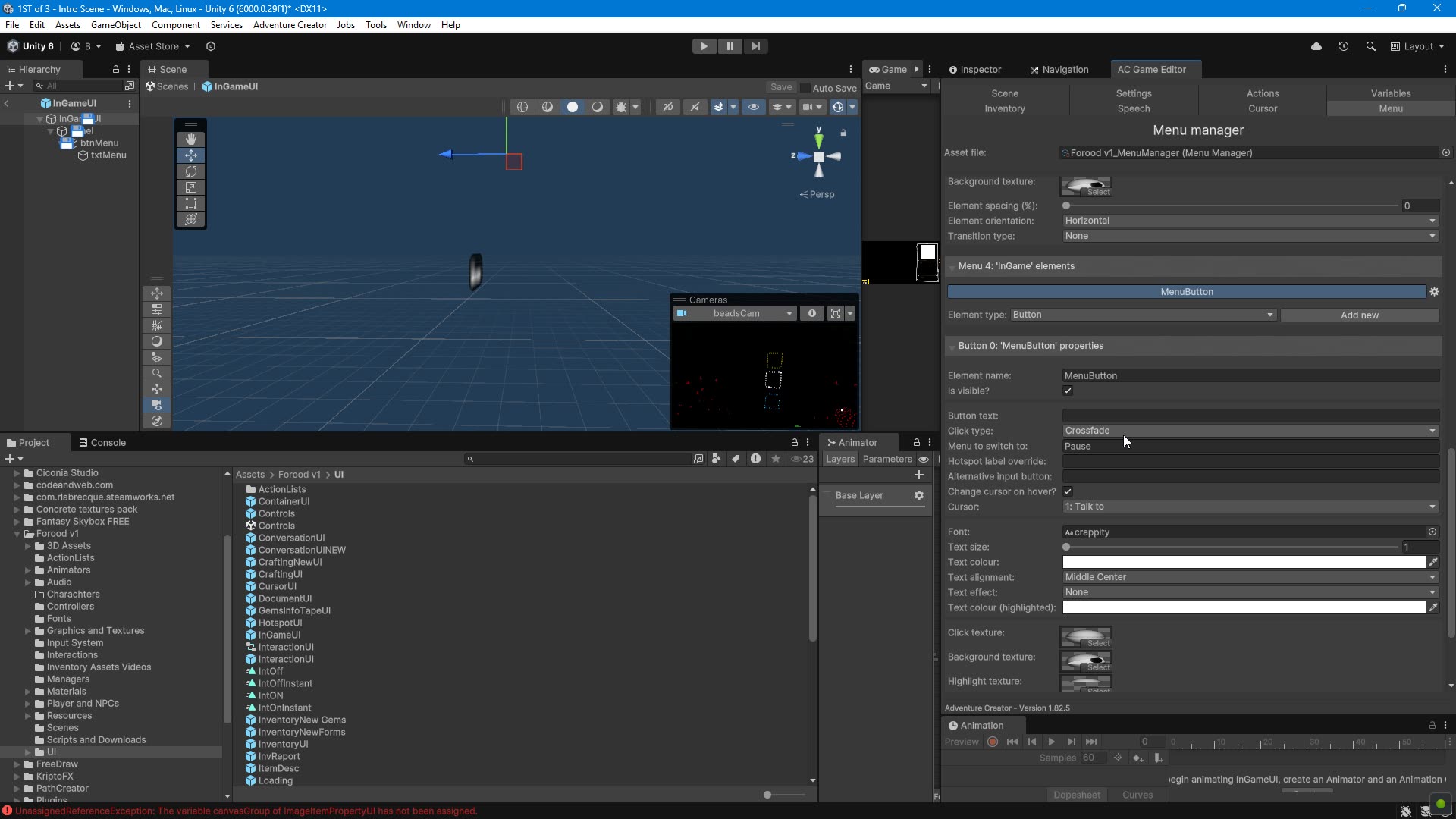Screen dimensions: 1456x819
Task: Uncheck the 'Is visible?' checkbox for MenuButton
Action: coord(1068,391)
